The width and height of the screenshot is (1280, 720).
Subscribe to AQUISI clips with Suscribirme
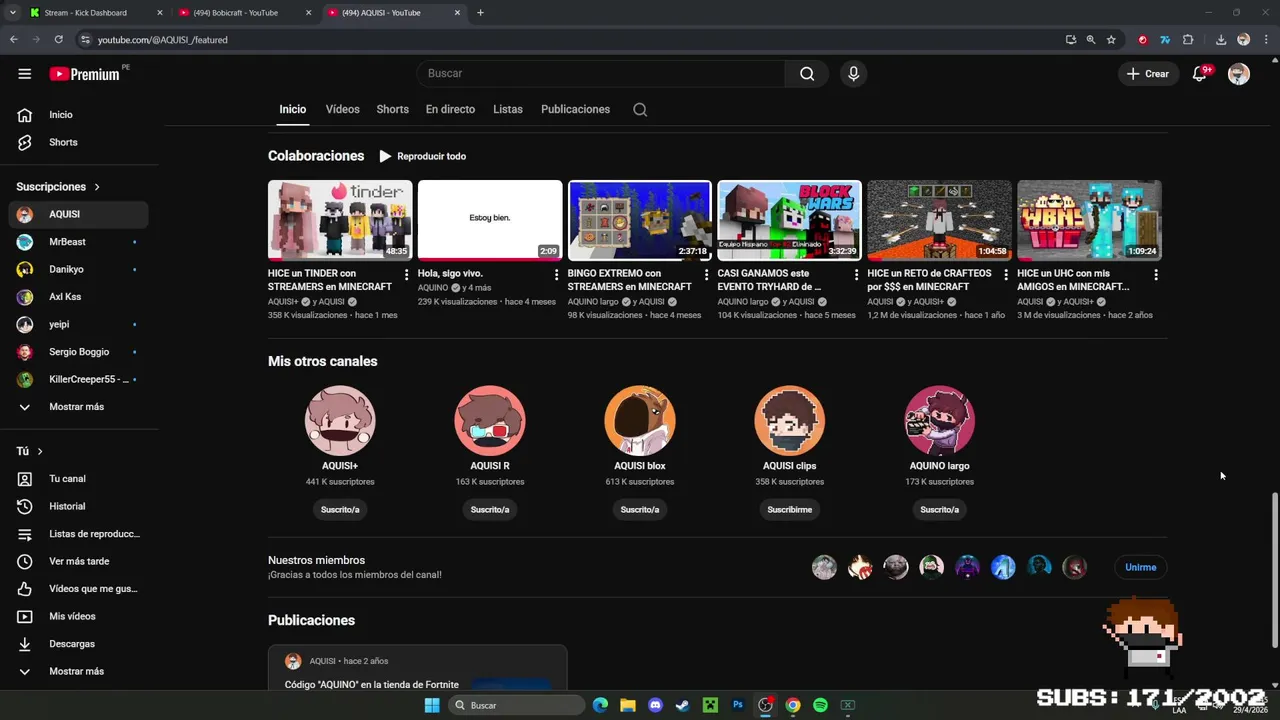789,509
